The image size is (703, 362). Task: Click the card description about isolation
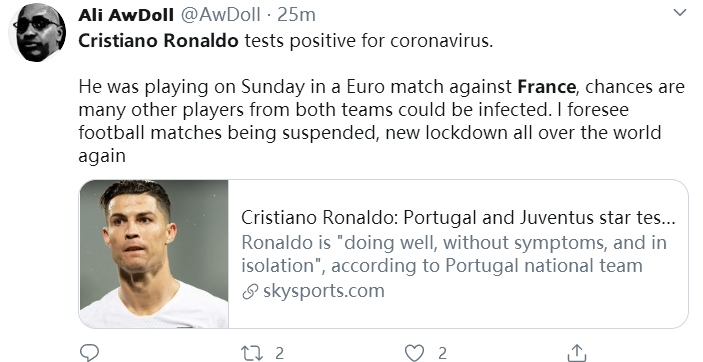tap(454, 254)
